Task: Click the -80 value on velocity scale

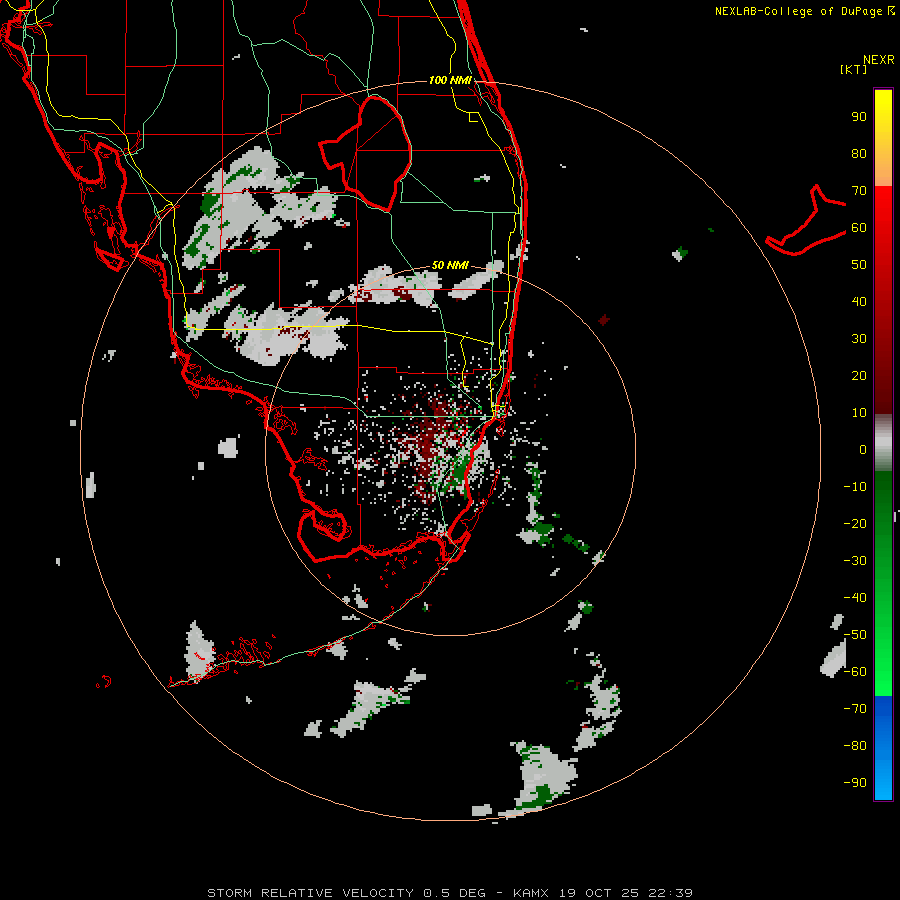Action: tap(855, 746)
